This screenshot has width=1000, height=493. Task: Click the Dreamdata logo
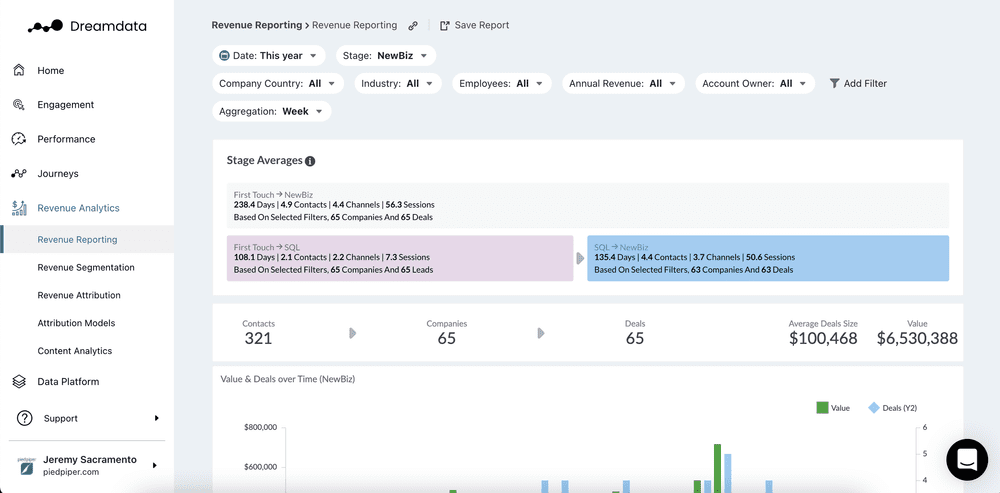tap(87, 26)
